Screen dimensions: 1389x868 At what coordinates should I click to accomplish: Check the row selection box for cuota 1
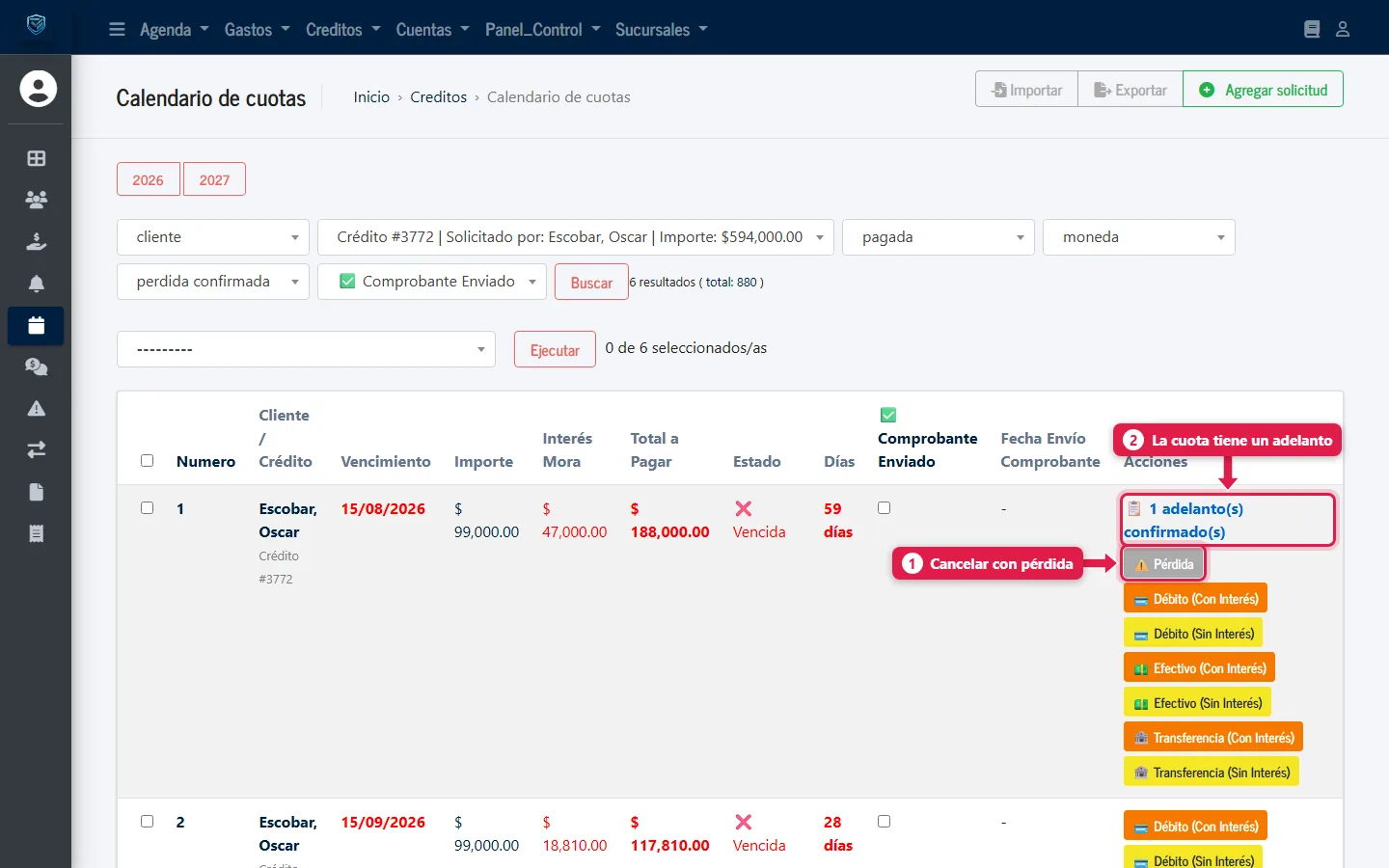[148, 507]
